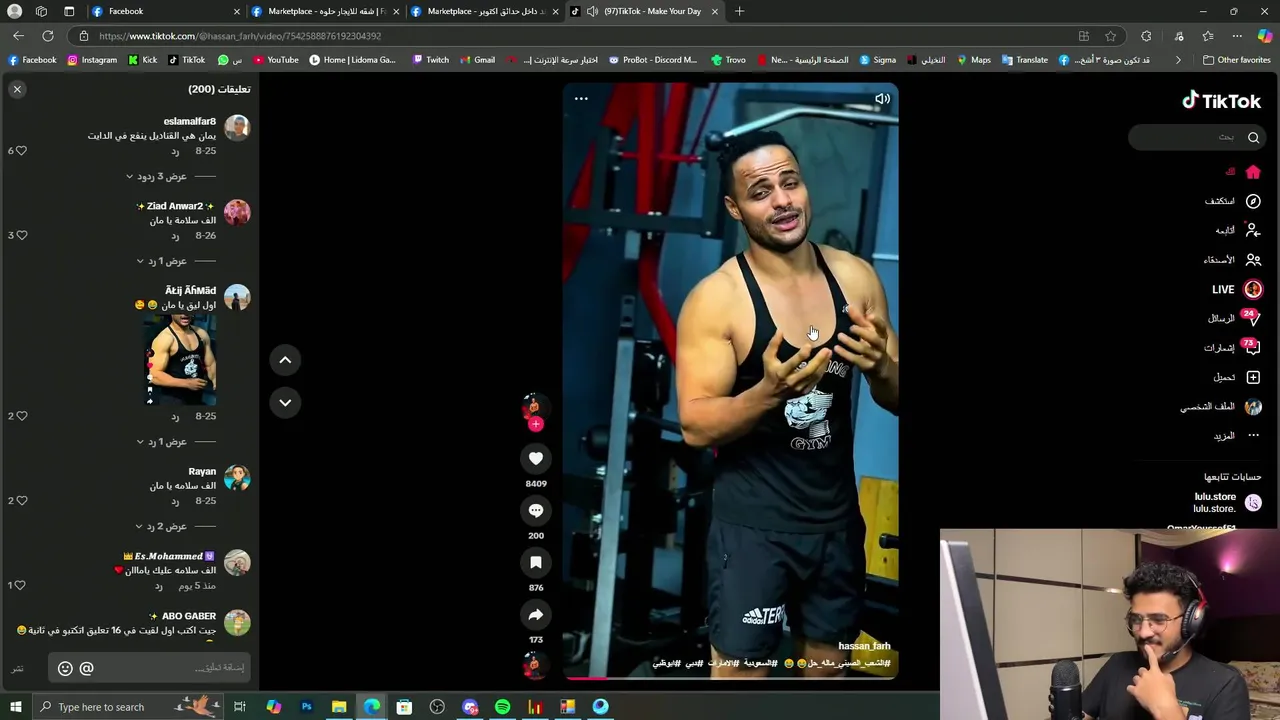1280x720 pixels.
Task: Click Windows Start button
Action: point(15,707)
